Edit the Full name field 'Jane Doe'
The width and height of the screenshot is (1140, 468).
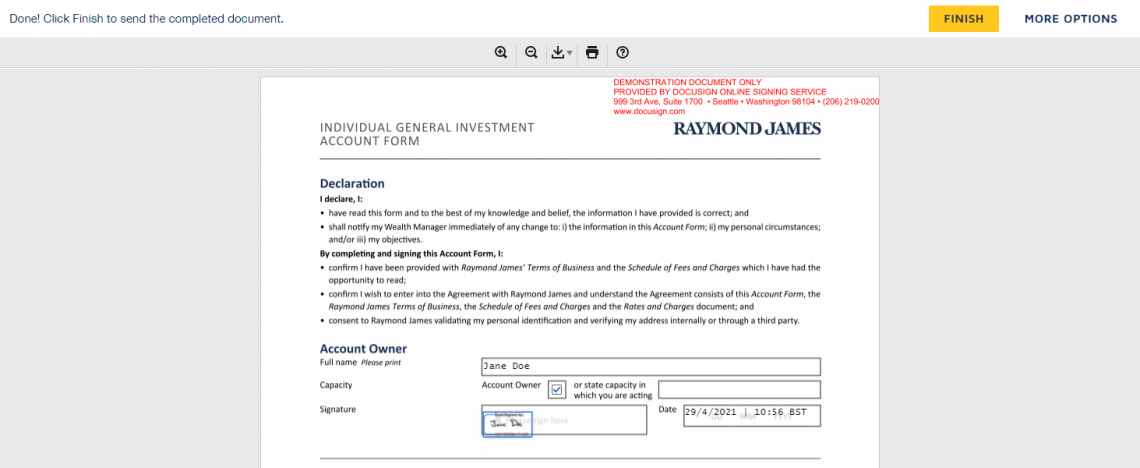tap(651, 366)
